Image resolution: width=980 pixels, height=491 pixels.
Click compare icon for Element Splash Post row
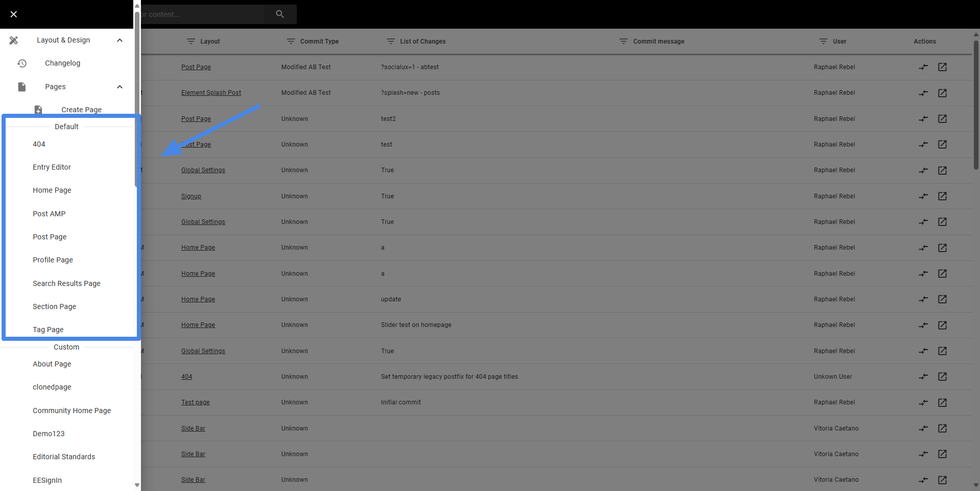point(923,93)
